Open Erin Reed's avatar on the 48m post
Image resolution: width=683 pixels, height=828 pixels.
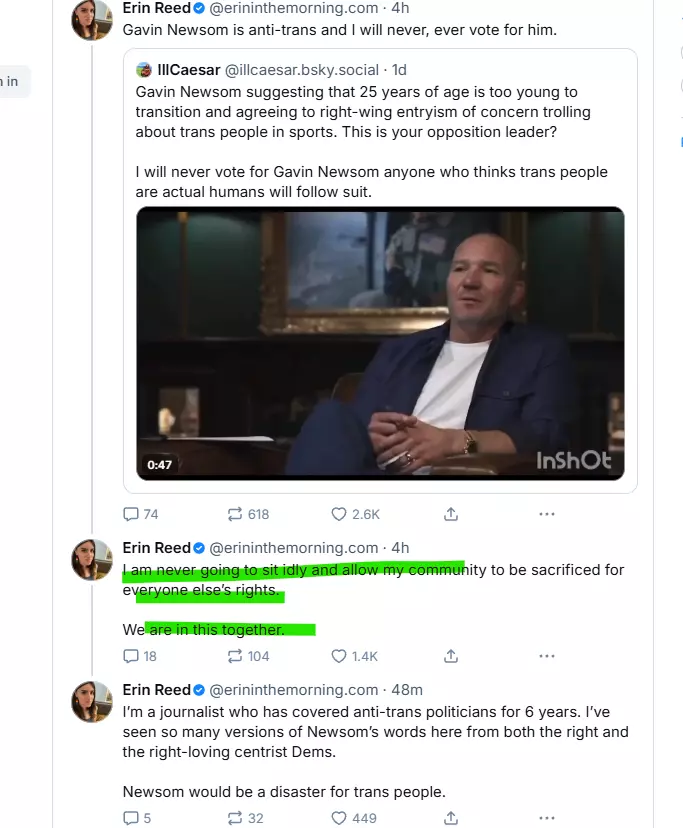tap(91, 701)
